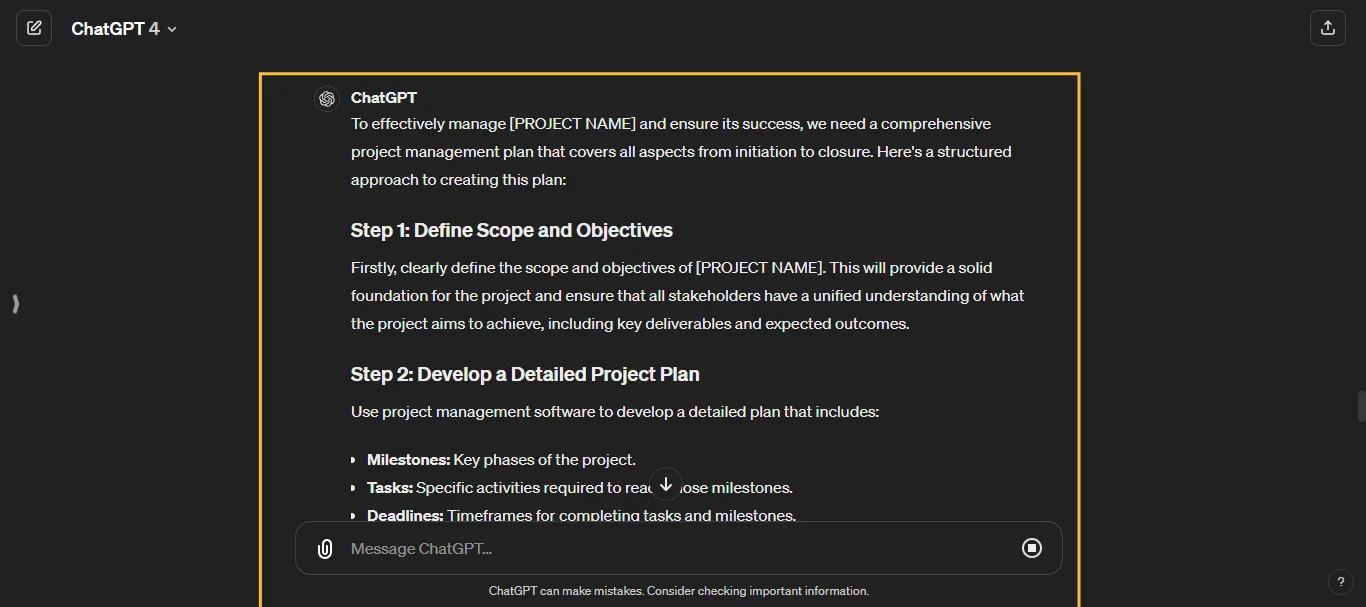Select the bold Milestones bullet label

tap(405, 459)
